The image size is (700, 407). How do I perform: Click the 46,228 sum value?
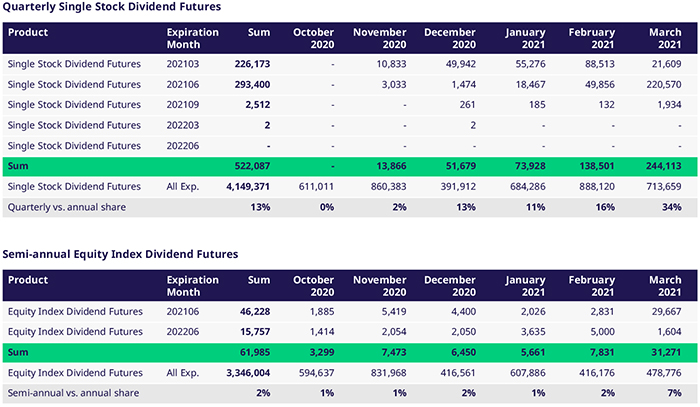pos(256,312)
